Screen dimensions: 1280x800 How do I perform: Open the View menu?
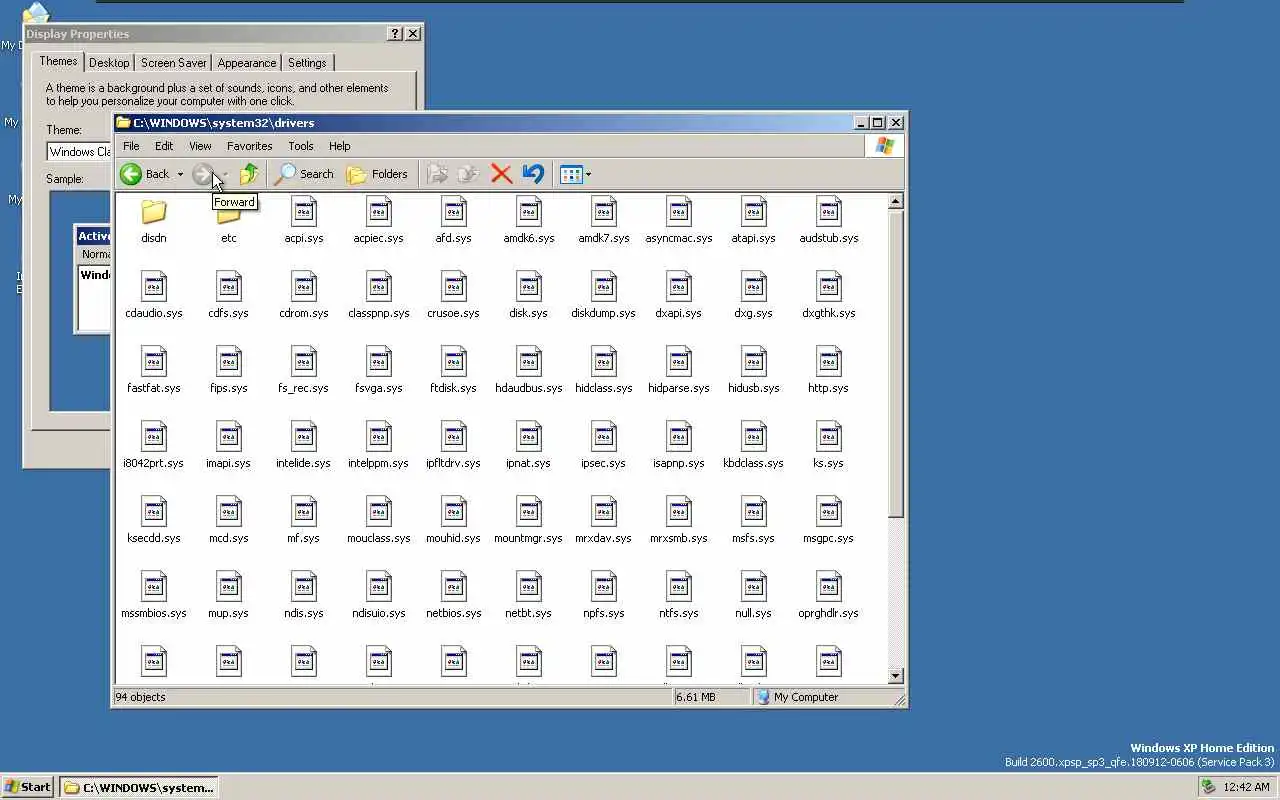(200, 146)
